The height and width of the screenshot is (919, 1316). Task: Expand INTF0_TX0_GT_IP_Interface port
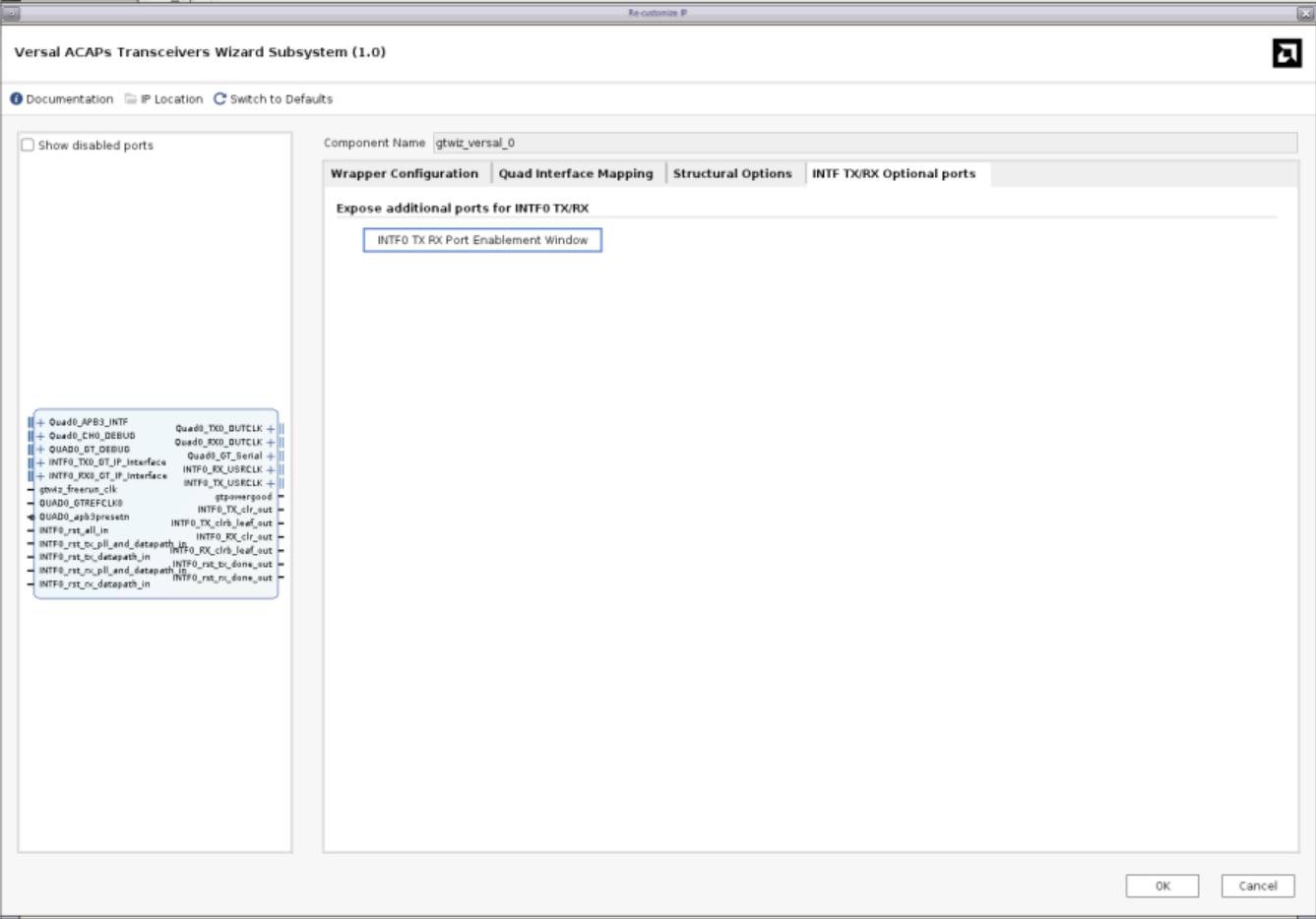[40, 462]
